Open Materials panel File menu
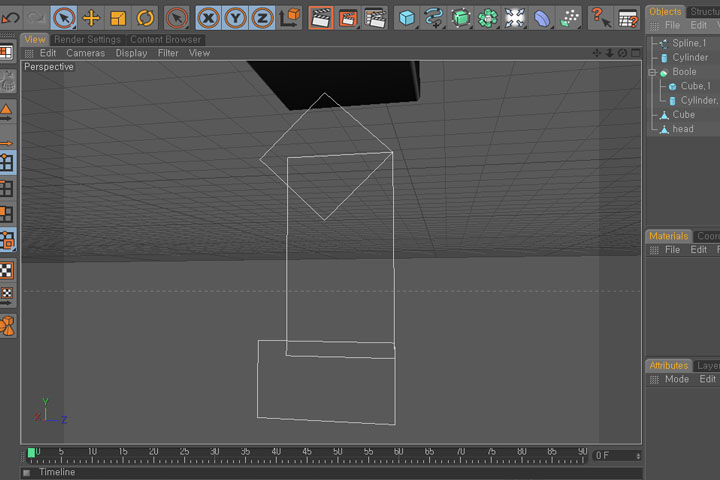The width and height of the screenshot is (720, 480). point(672,250)
